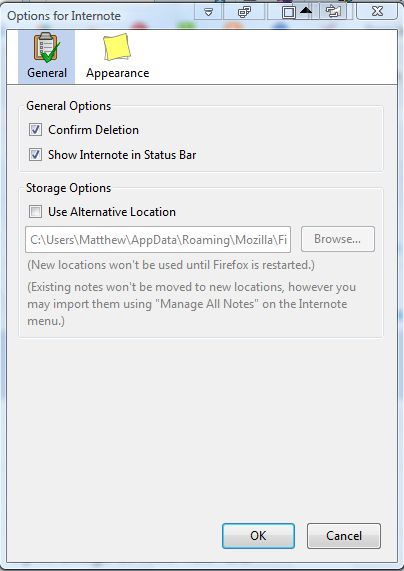Click the down-arrow title bar button

point(208,12)
